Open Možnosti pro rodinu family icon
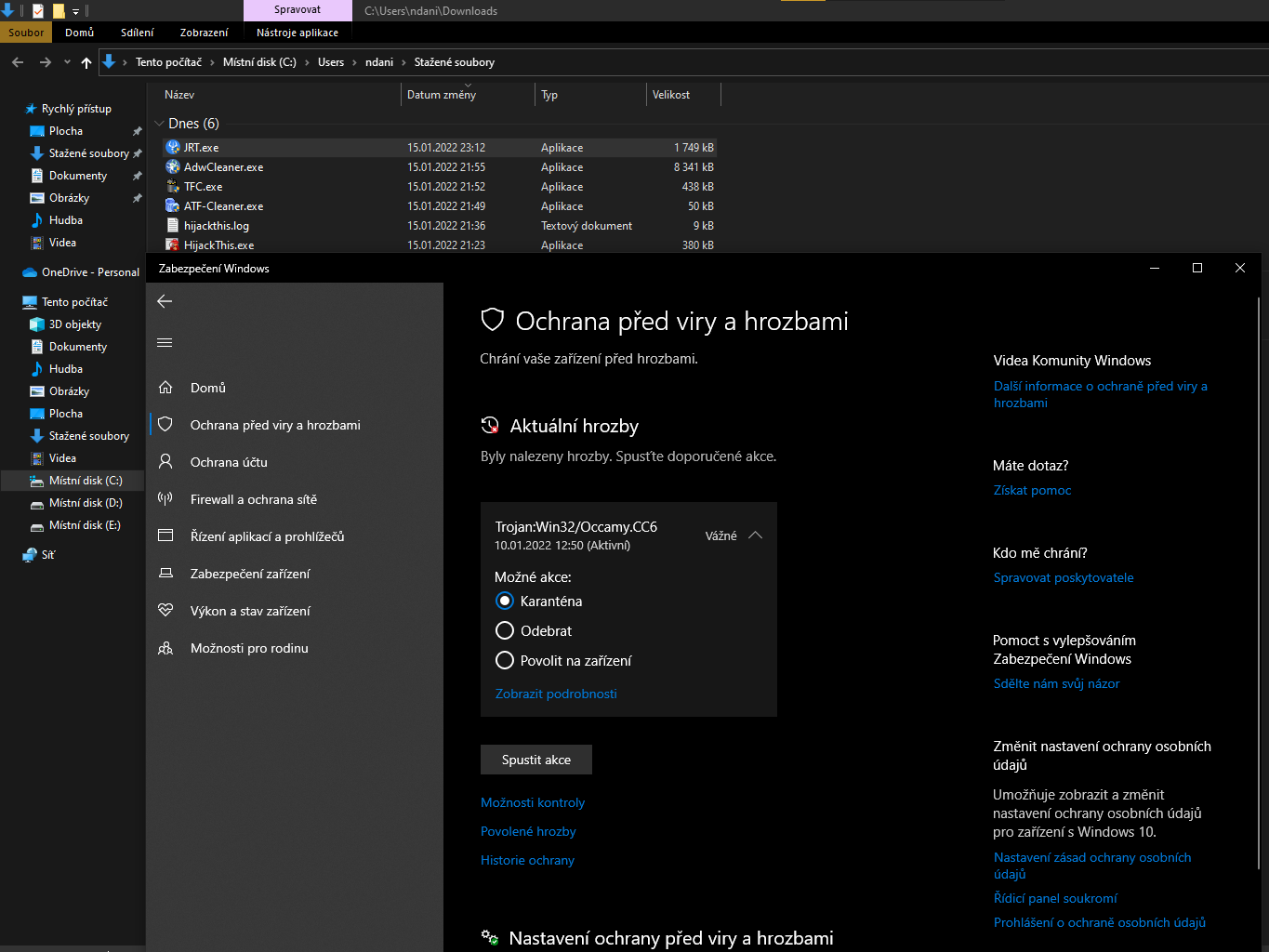 [165, 648]
